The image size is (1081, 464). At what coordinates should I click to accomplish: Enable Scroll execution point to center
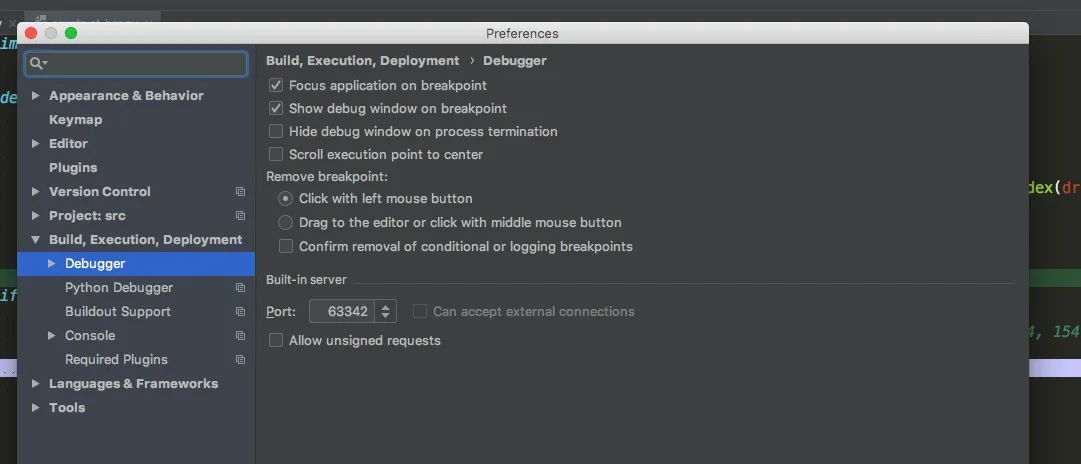[277, 155]
